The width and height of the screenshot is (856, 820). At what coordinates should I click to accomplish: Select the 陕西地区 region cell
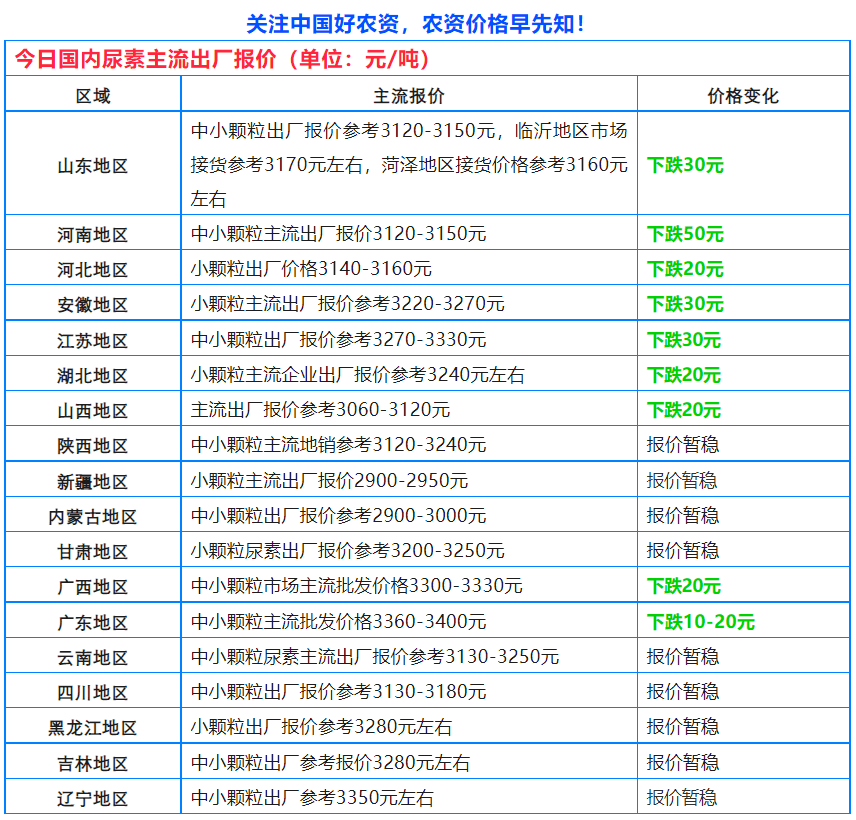(93, 445)
